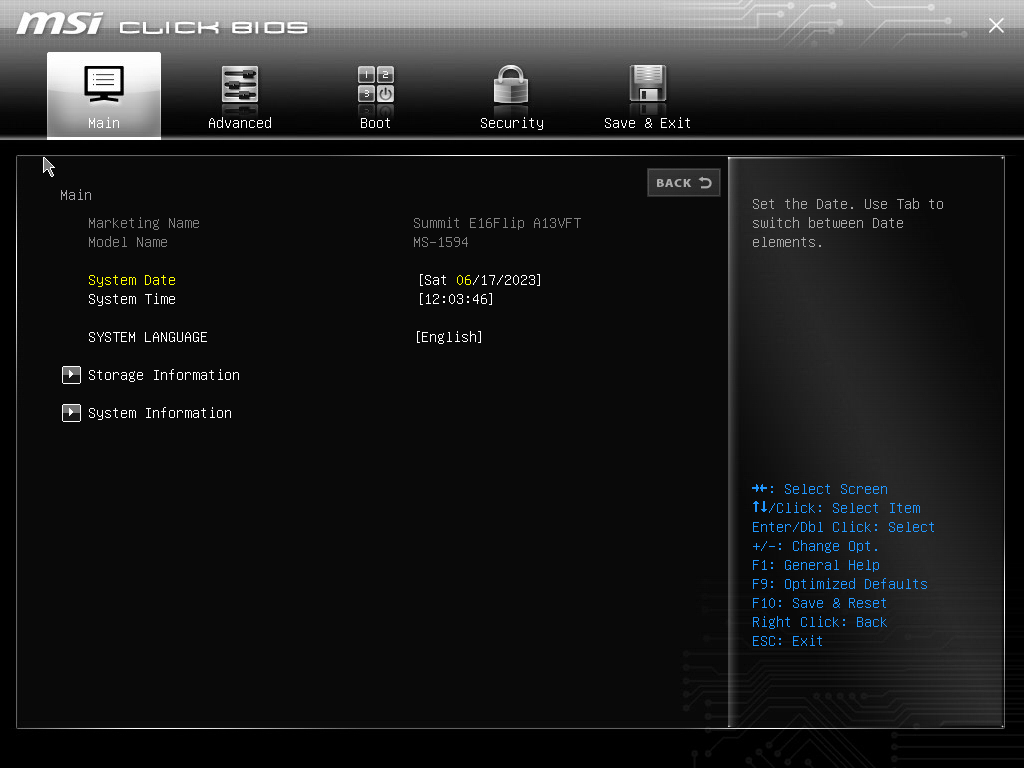Select the System Time row label
The image size is (1024, 768).
pos(132,299)
